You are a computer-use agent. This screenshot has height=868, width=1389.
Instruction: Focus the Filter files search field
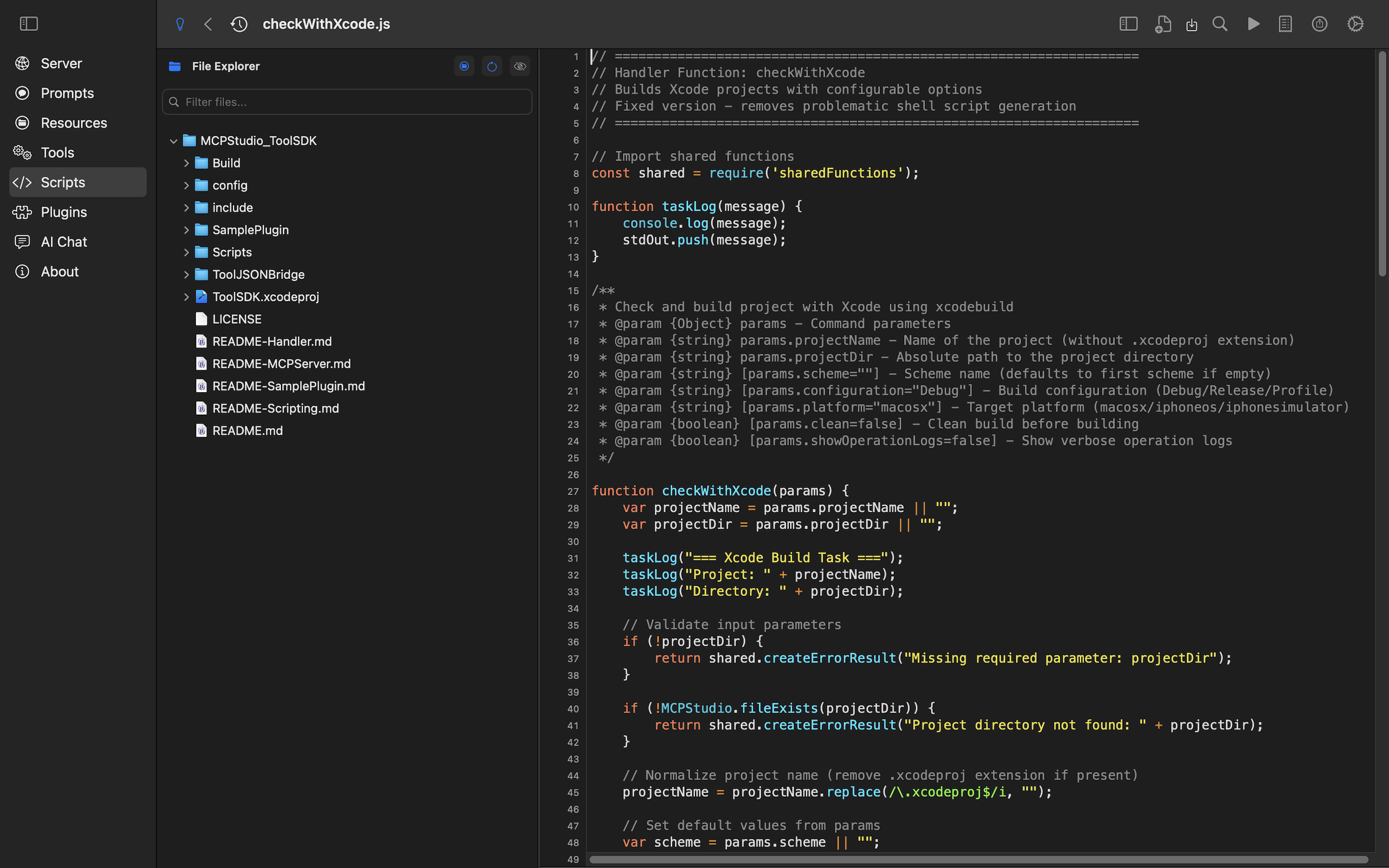tap(347, 101)
